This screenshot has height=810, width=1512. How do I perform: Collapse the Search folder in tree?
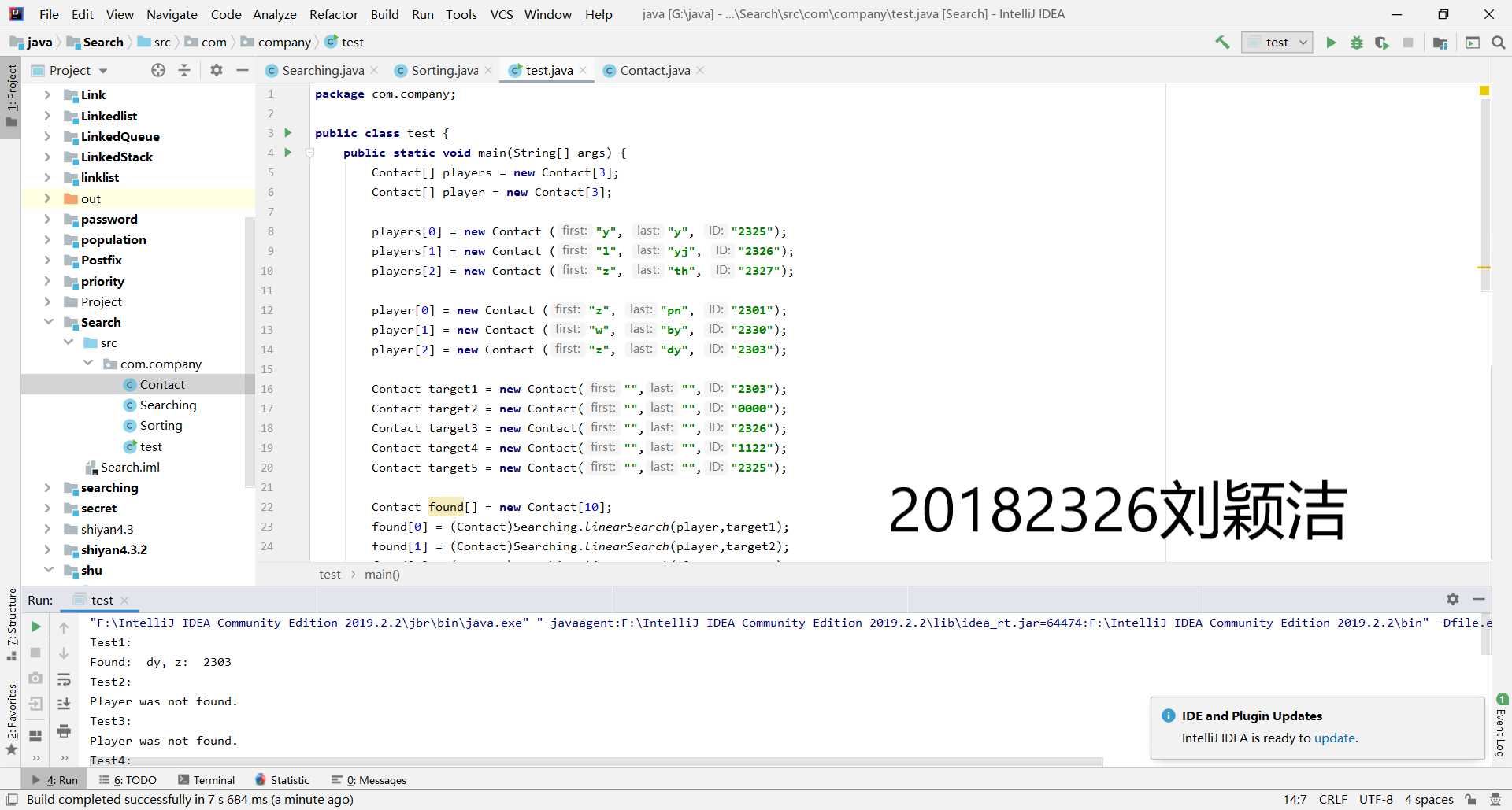(x=48, y=322)
